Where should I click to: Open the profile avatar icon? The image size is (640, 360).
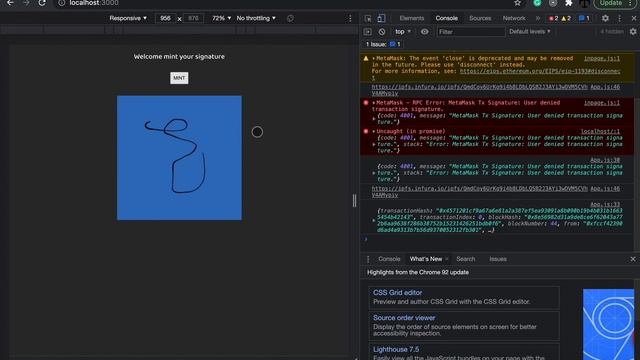pyautogui.click(x=584, y=3)
